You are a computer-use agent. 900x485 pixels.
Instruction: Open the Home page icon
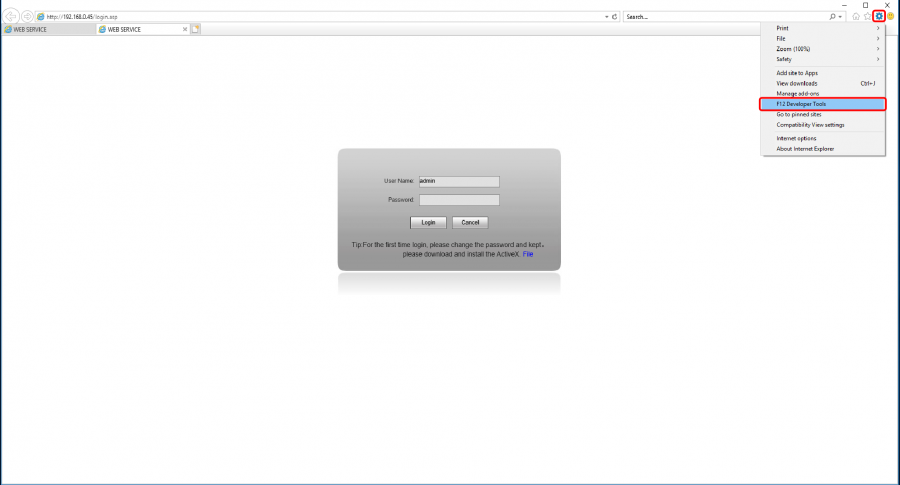tap(856, 17)
